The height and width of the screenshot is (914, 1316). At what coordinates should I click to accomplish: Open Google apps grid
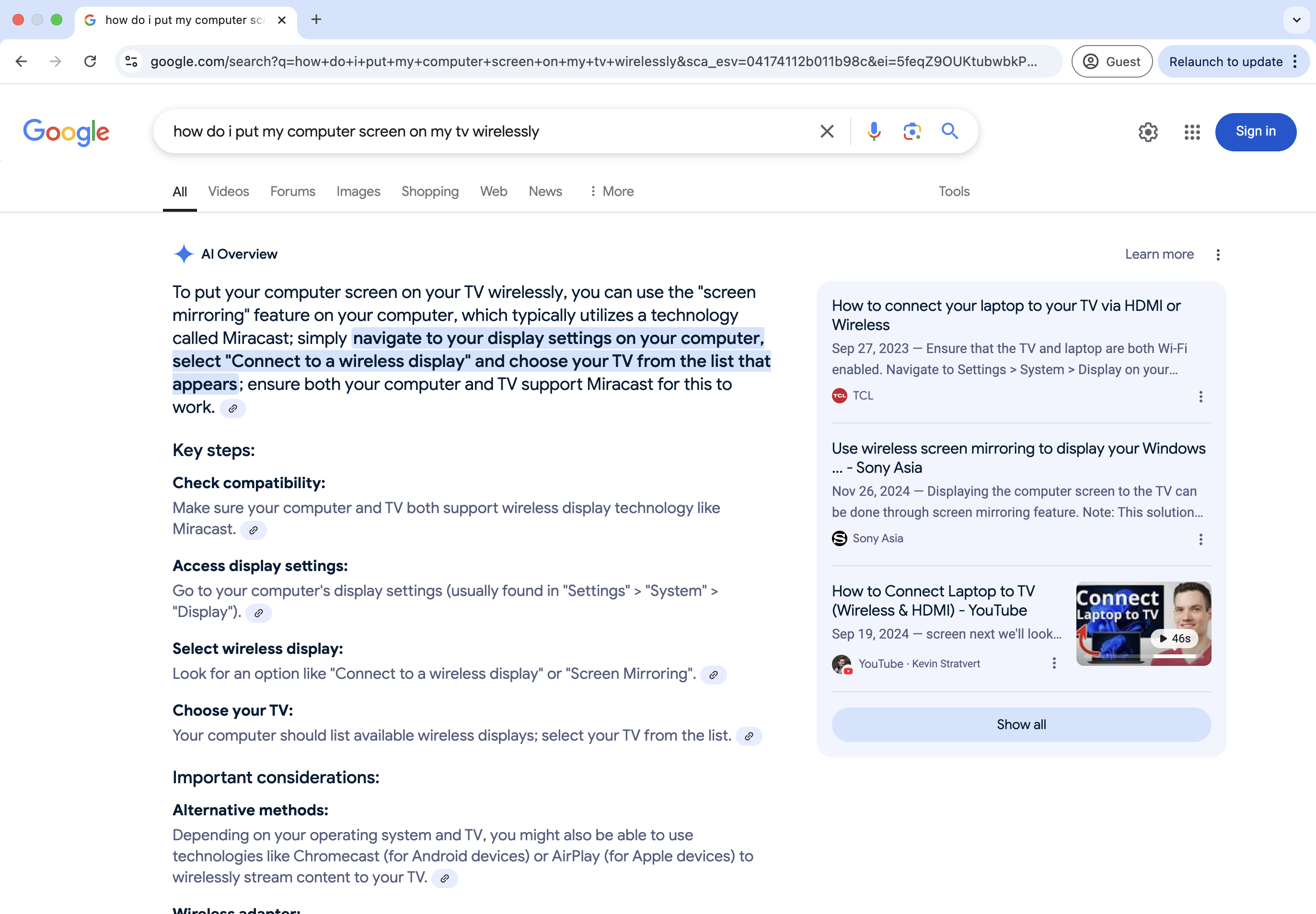(1192, 132)
